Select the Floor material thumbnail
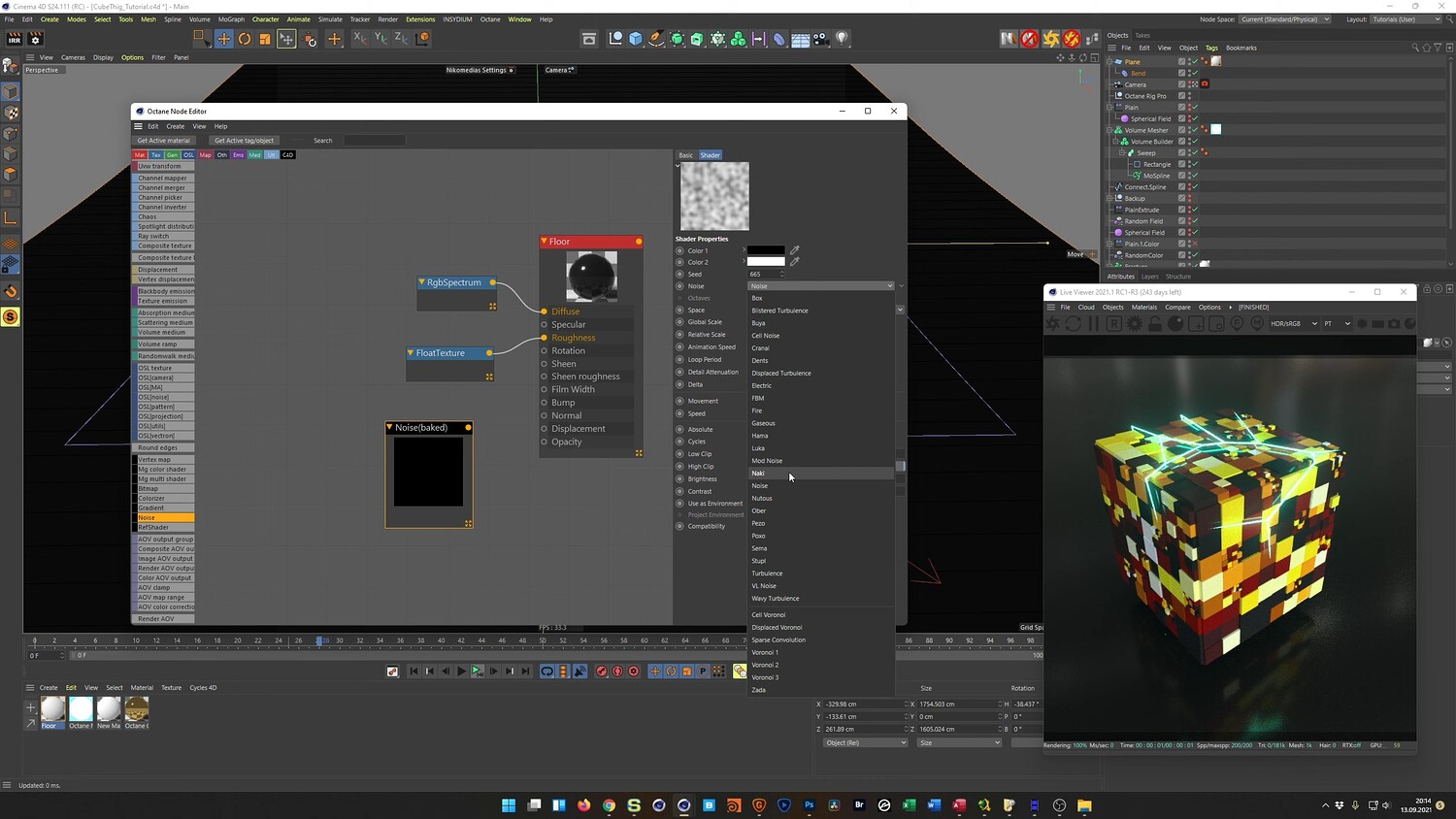This screenshot has width=1456, height=819. click(x=52, y=709)
